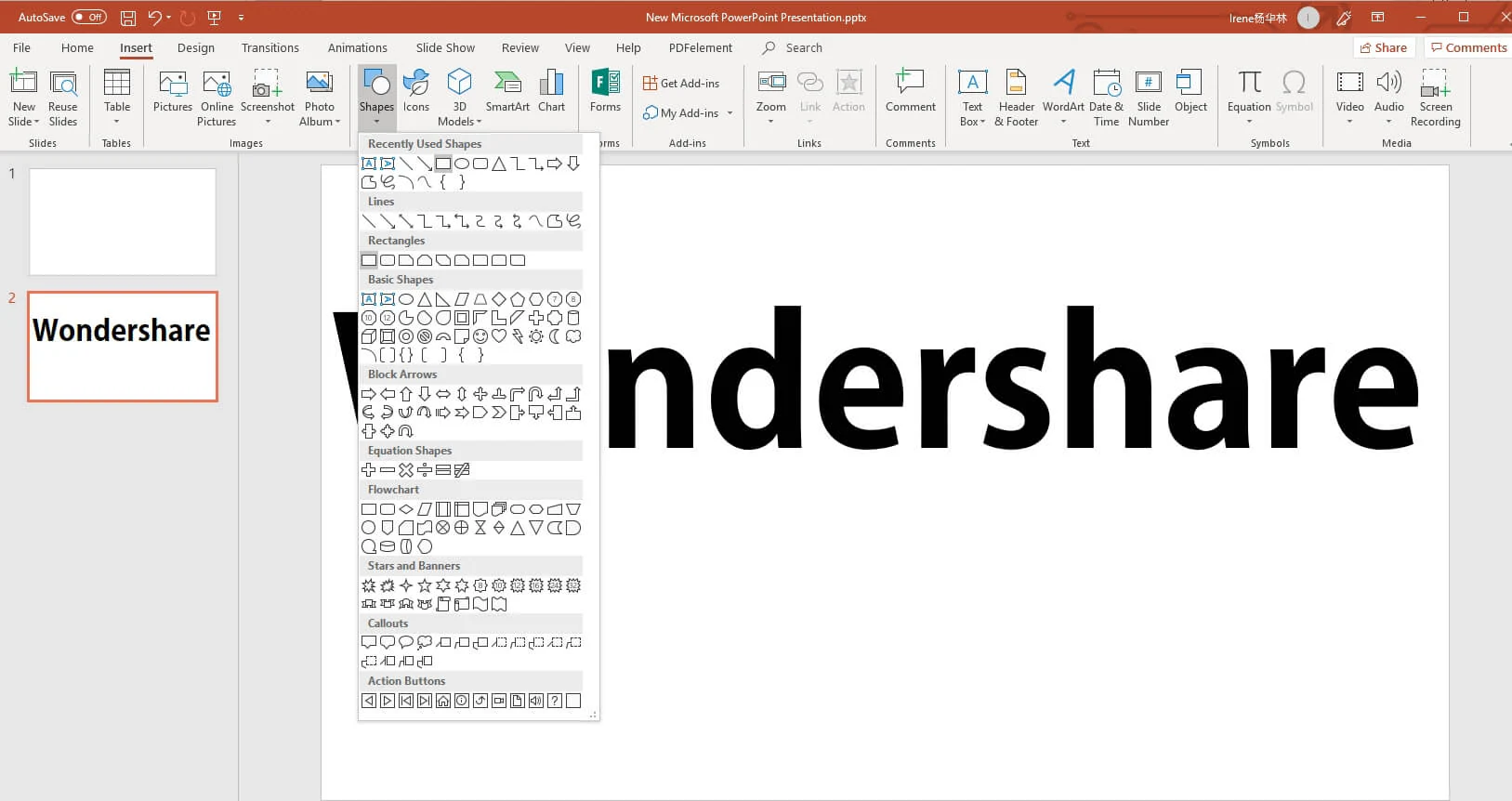The image size is (1512, 801).
Task: Open the Customize Quick Access Toolbar arrow
Action: coord(241,18)
